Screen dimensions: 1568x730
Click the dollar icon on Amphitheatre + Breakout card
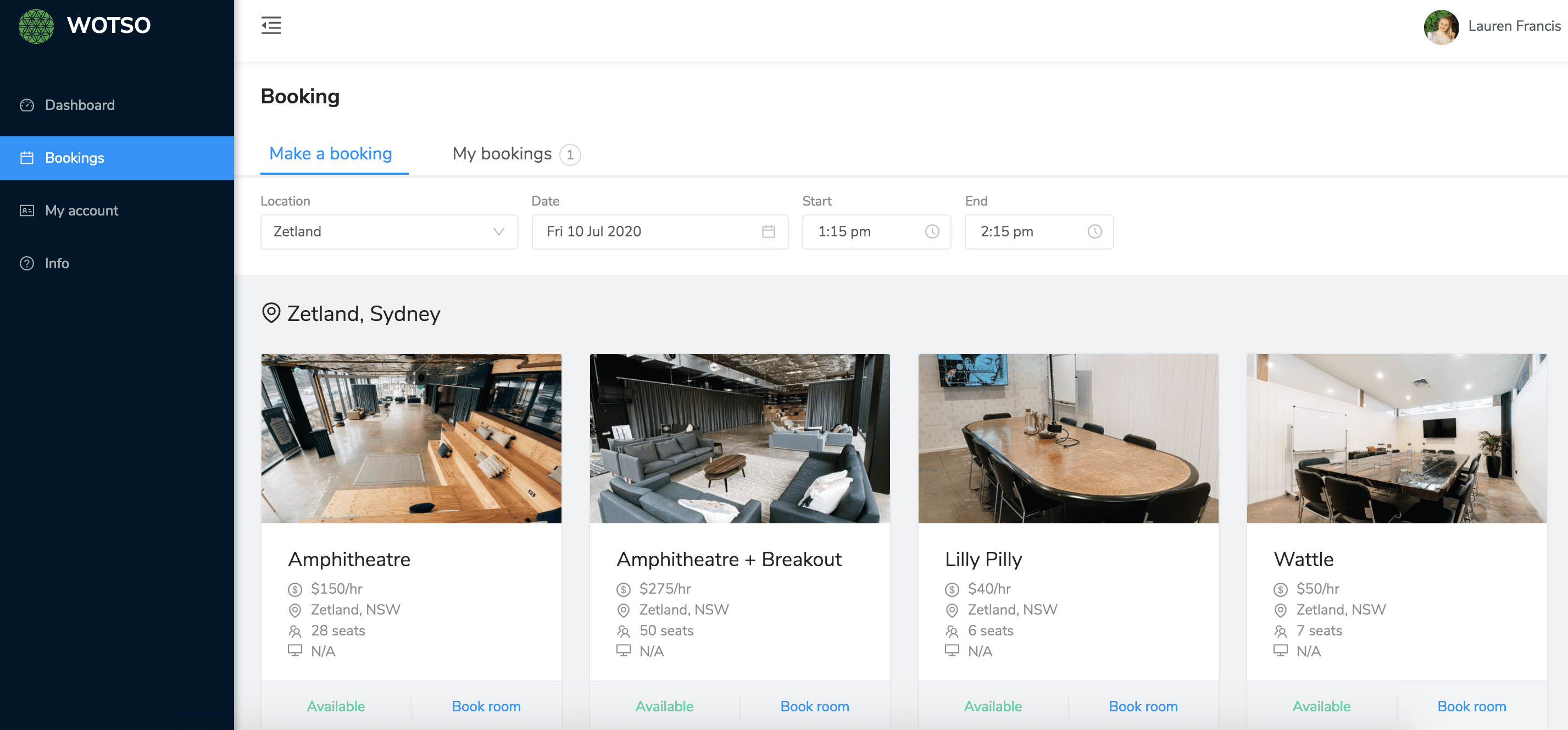coord(624,589)
